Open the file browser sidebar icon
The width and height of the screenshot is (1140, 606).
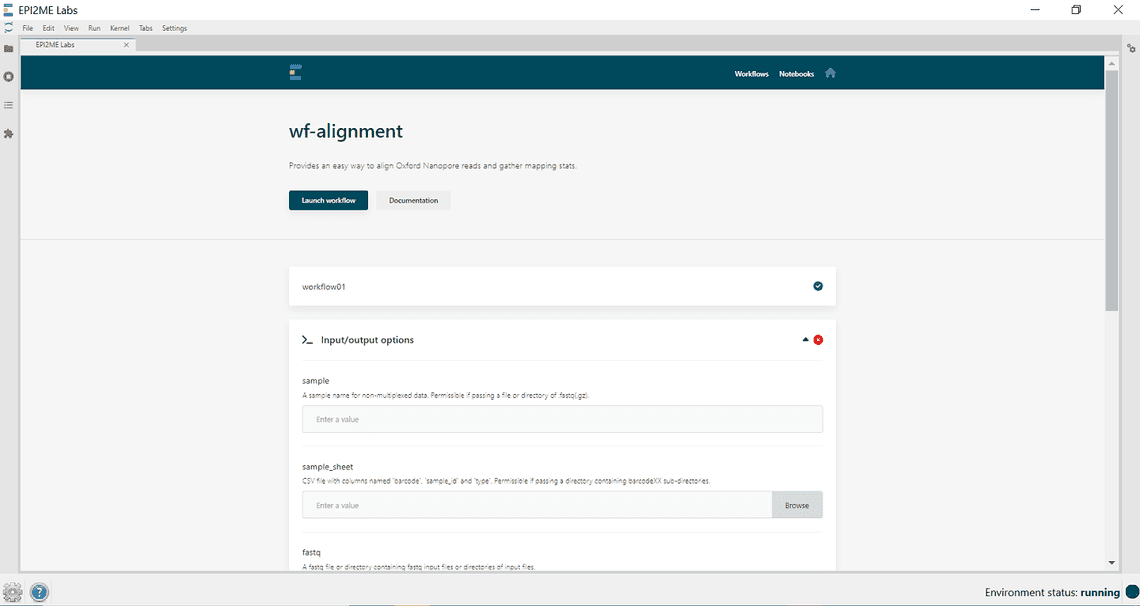[x=9, y=48]
